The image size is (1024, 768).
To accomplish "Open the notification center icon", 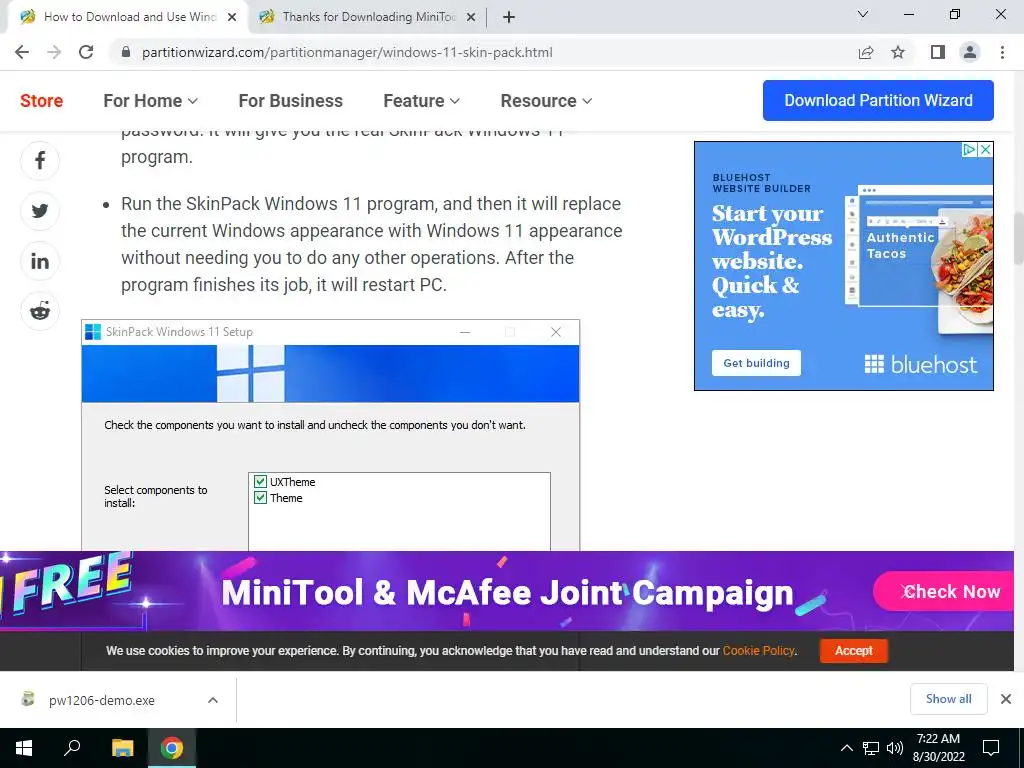I will [x=991, y=748].
